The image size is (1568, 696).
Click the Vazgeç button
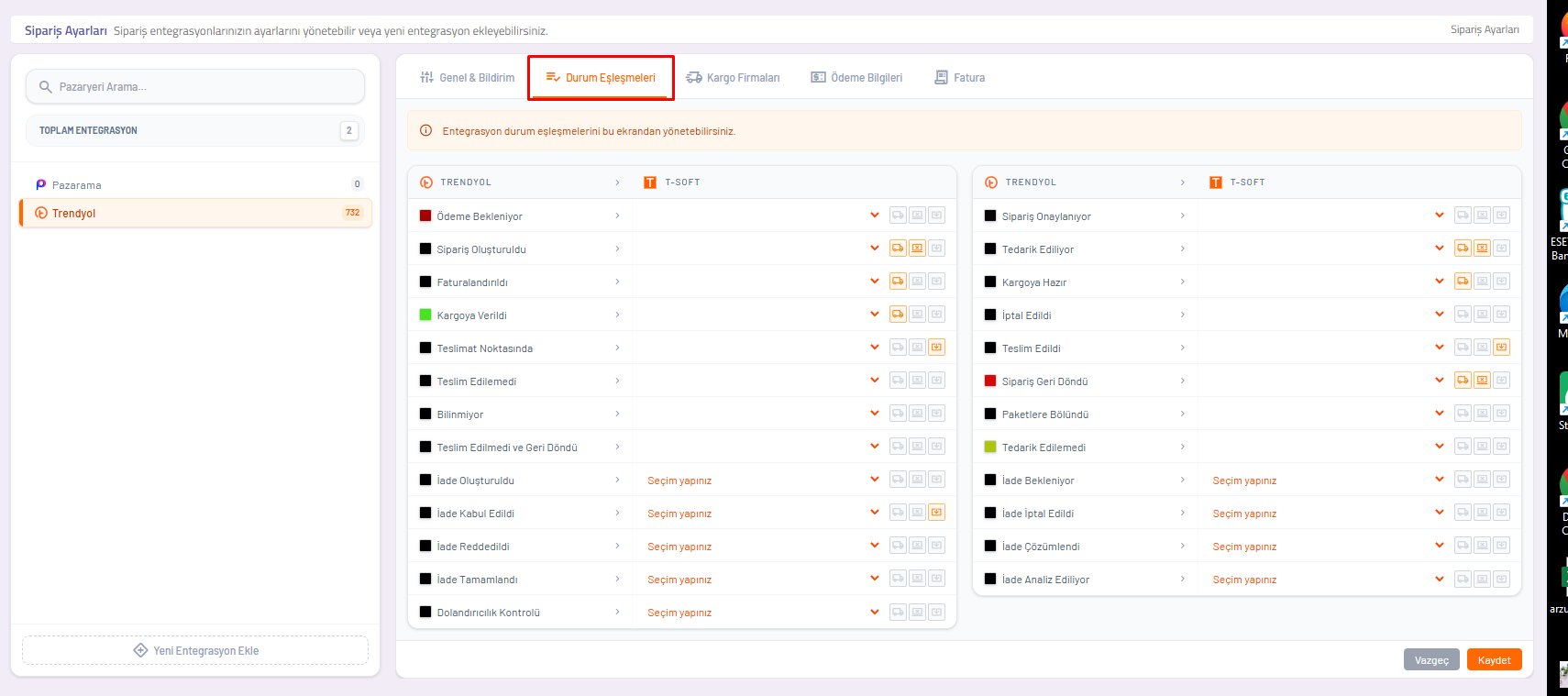coord(1431,660)
